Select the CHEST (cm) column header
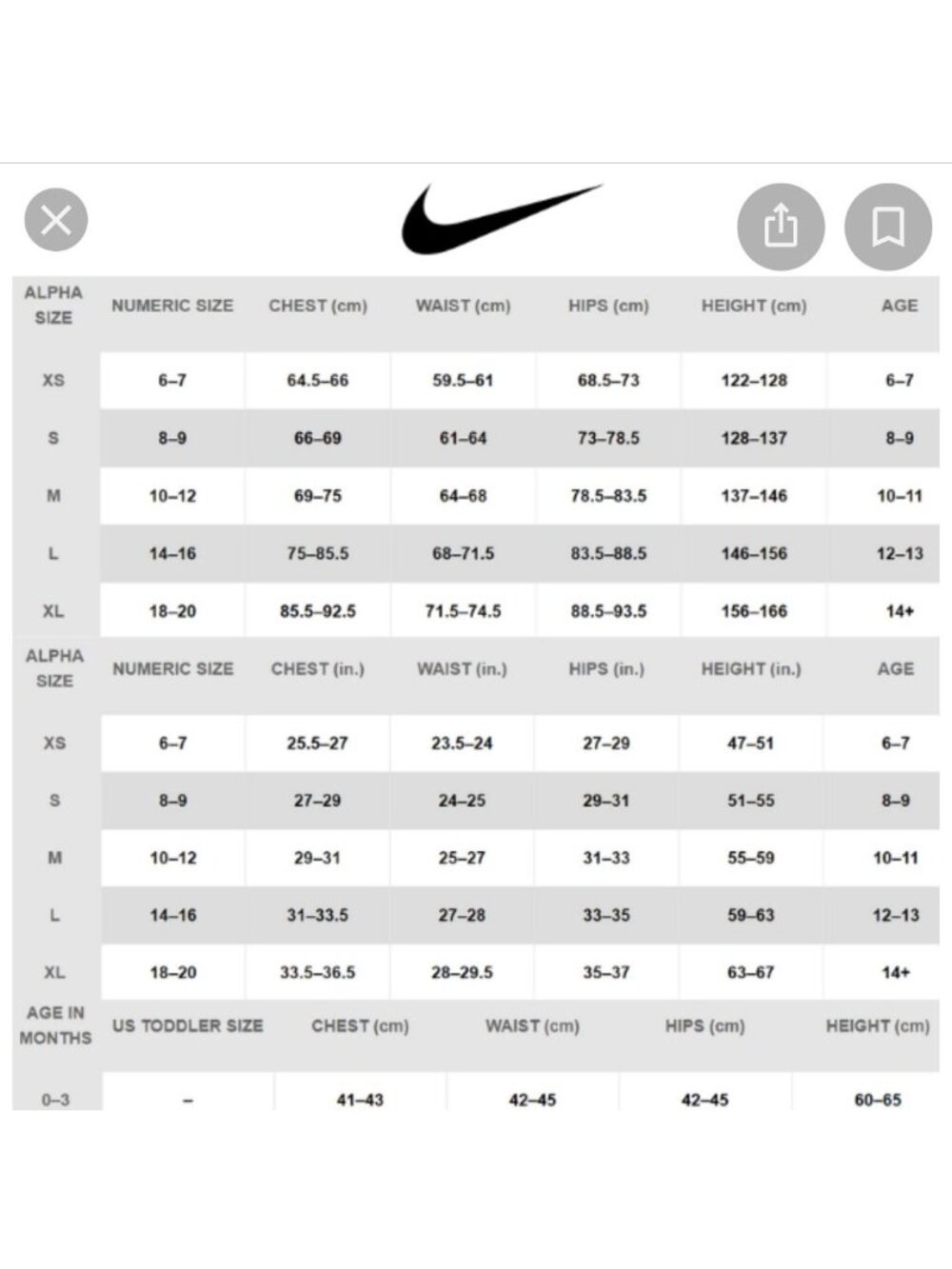Screen dimensions: 952x1269 [x=318, y=306]
